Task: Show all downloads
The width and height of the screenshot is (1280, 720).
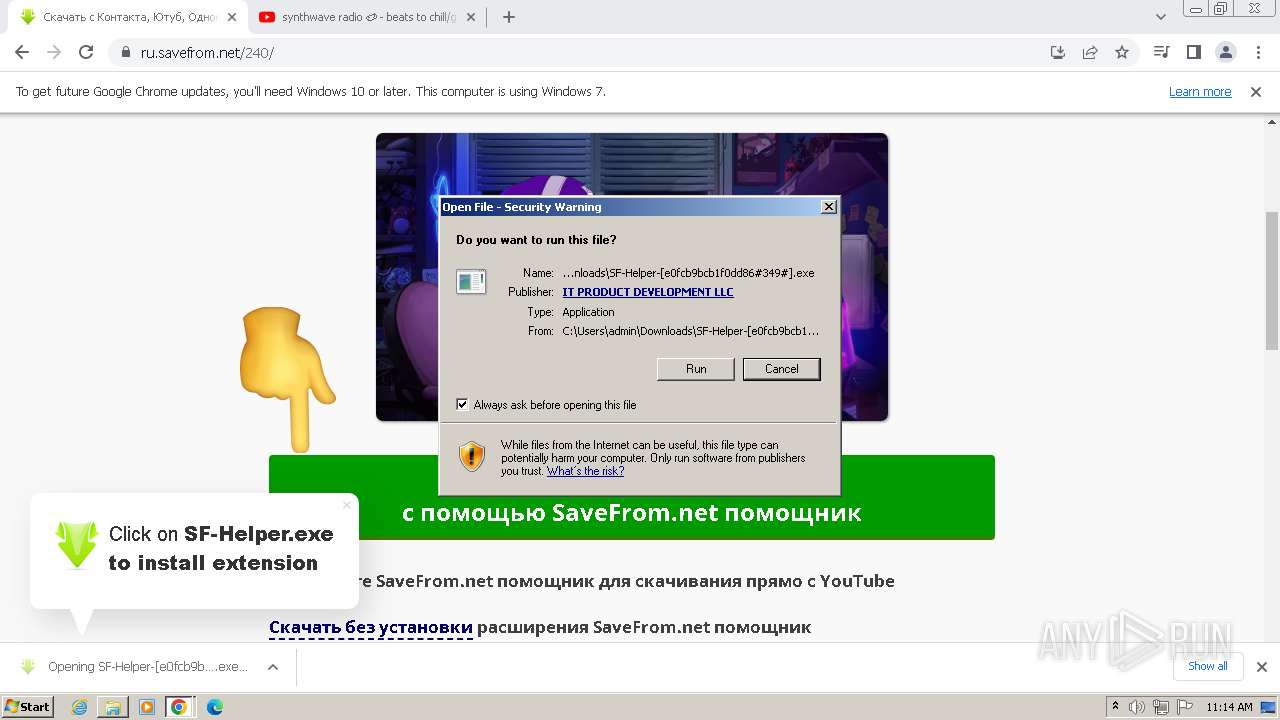Action: click(1208, 666)
